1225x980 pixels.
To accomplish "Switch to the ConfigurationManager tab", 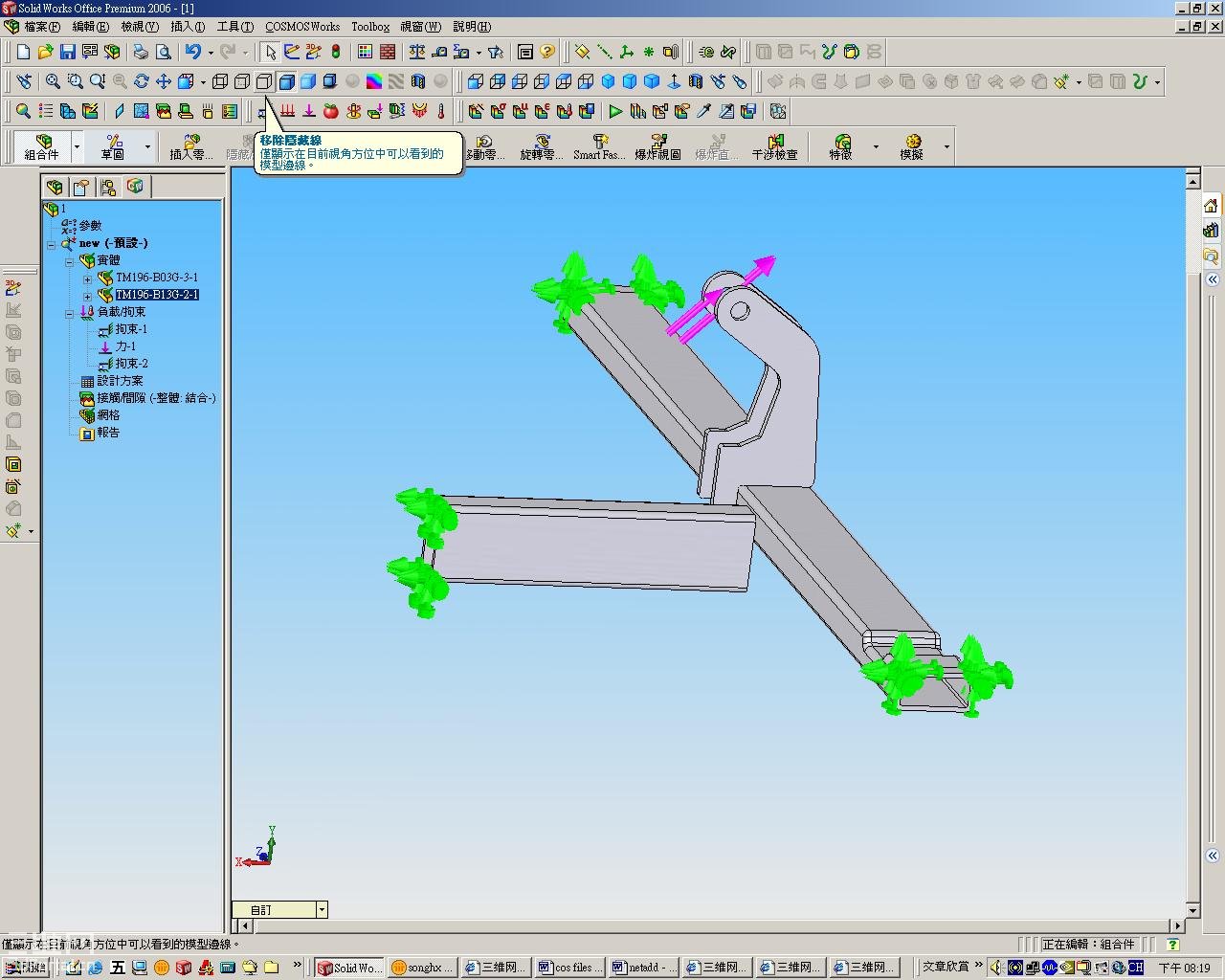I will [x=108, y=186].
